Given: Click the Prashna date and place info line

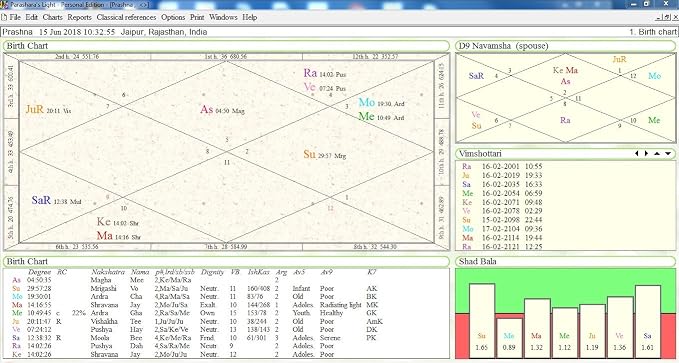Looking at the screenshot, I should (105, 32).
